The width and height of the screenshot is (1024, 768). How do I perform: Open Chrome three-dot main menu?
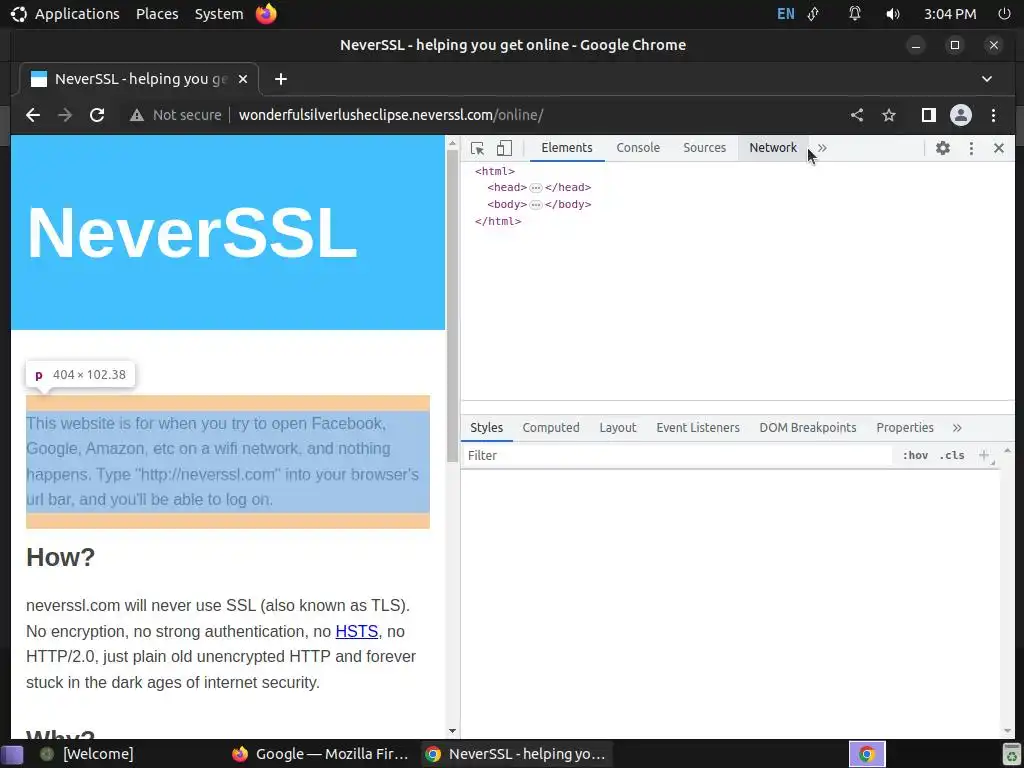tap(993, 116)
